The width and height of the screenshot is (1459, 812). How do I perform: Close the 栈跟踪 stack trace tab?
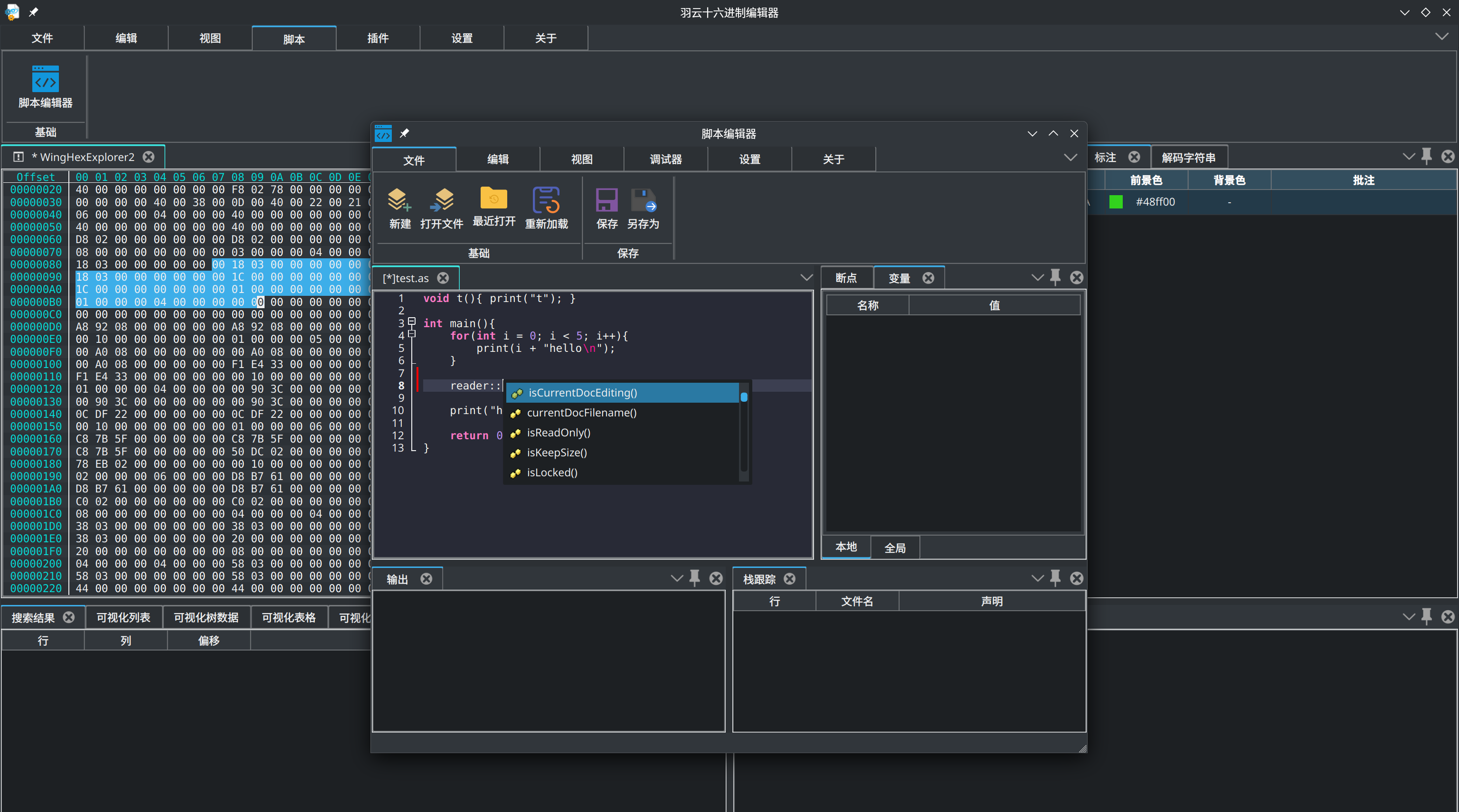tap(789, 579)
